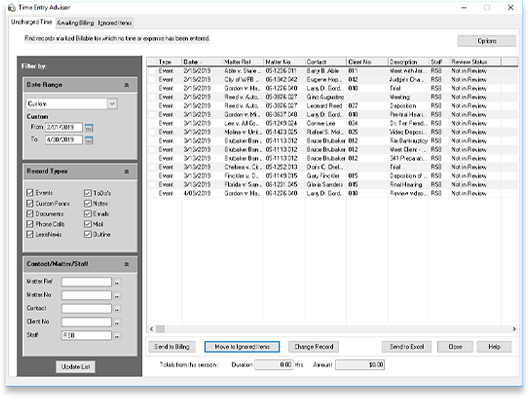Viewport: 529px width, 398px height.
Task: Click the Client No column header
Action: point(367,62)
